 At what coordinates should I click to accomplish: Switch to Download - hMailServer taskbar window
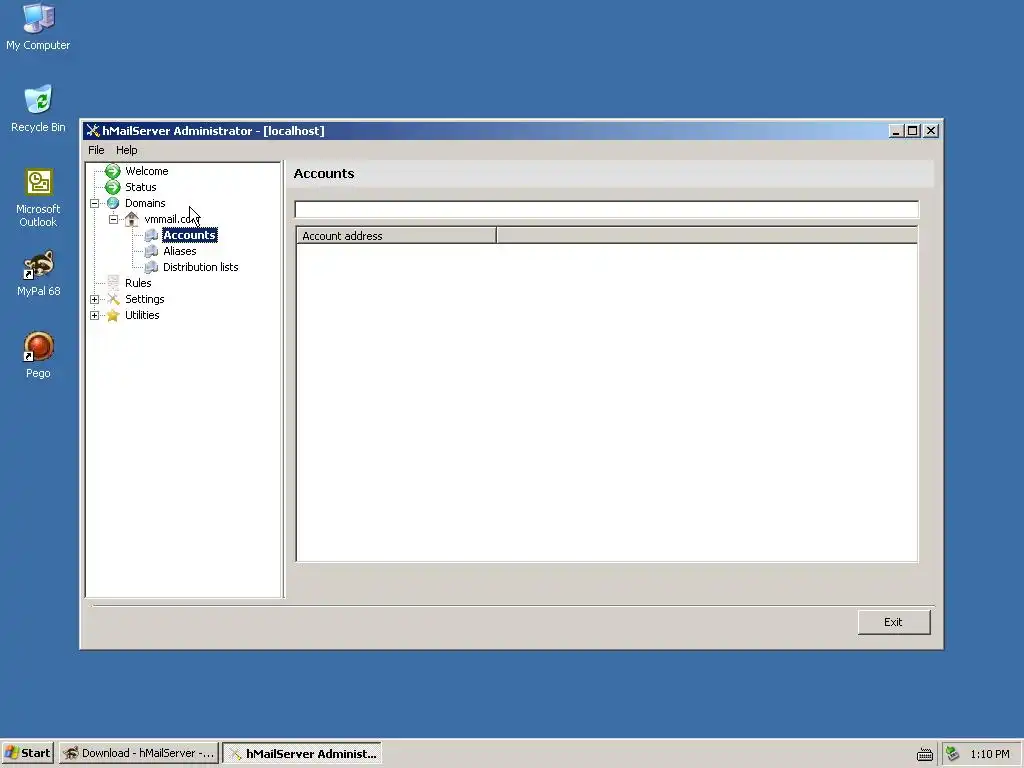(x=139, y=753)
